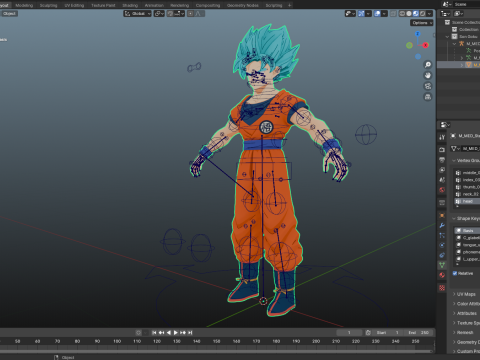Open the Global transform orientation dropdown
This screenshot has height=360, width=480.
[138, 13]
